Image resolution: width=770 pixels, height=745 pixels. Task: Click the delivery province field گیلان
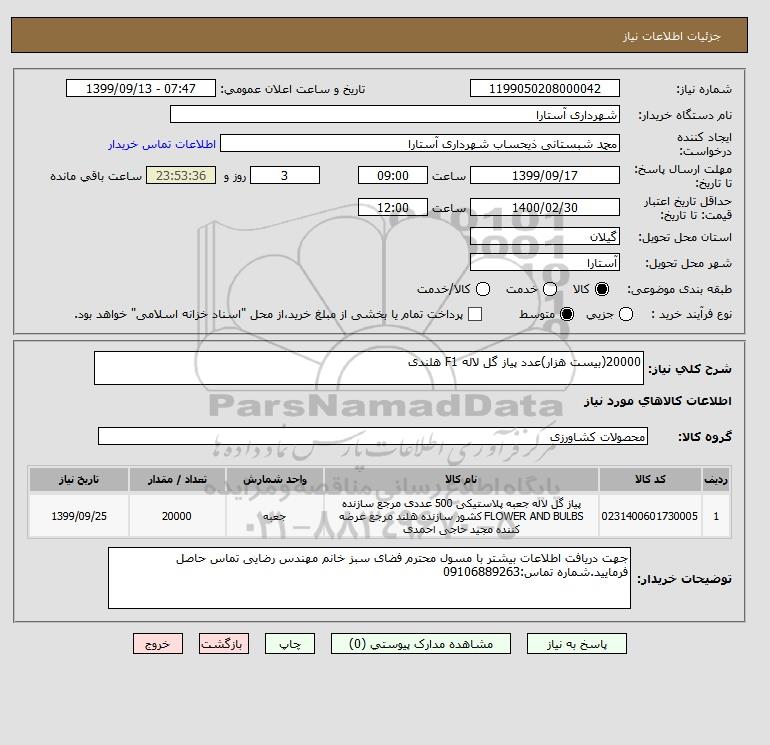pyautogui.click(x=545, y=237)
